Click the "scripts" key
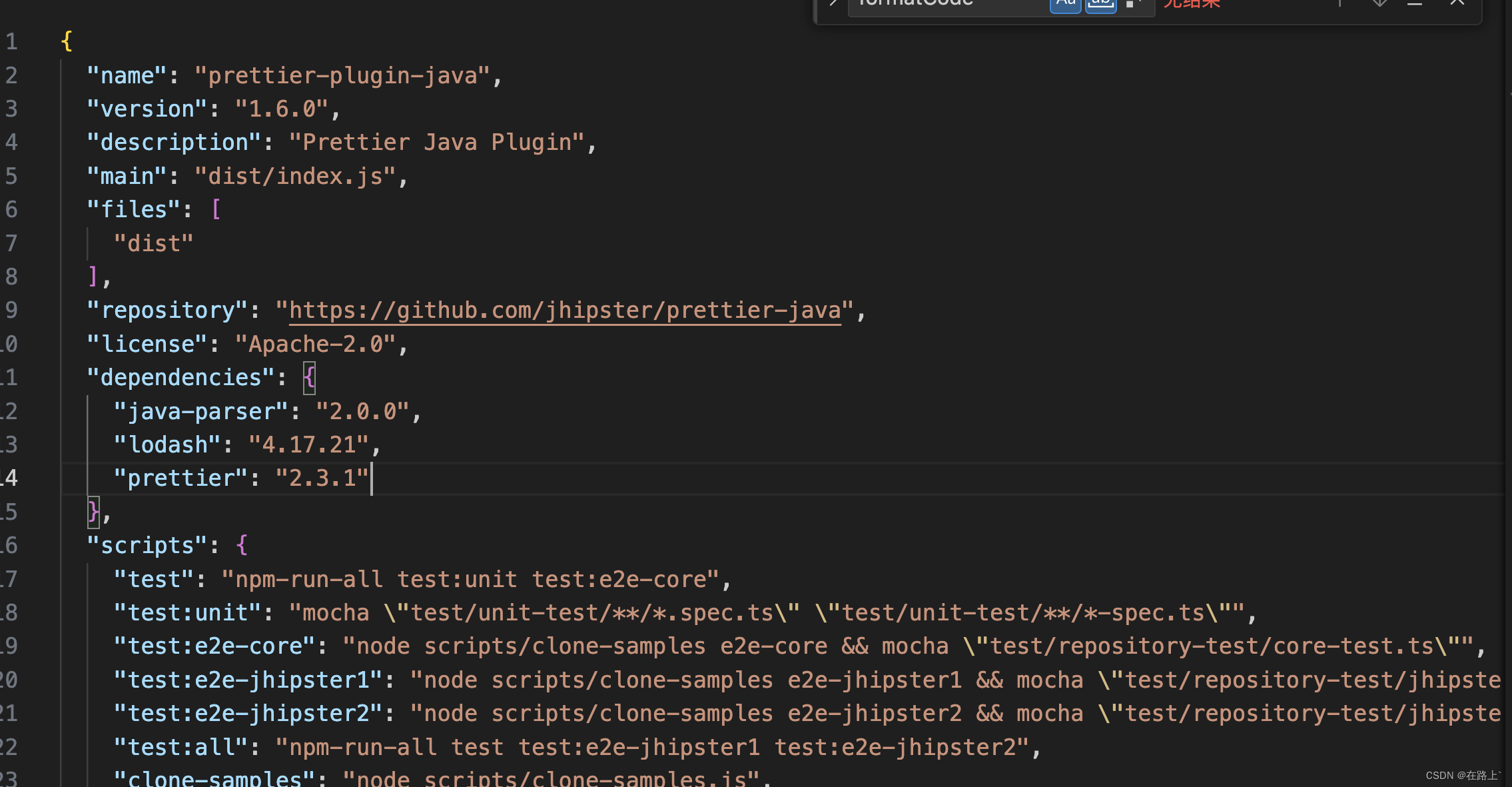 147,546
